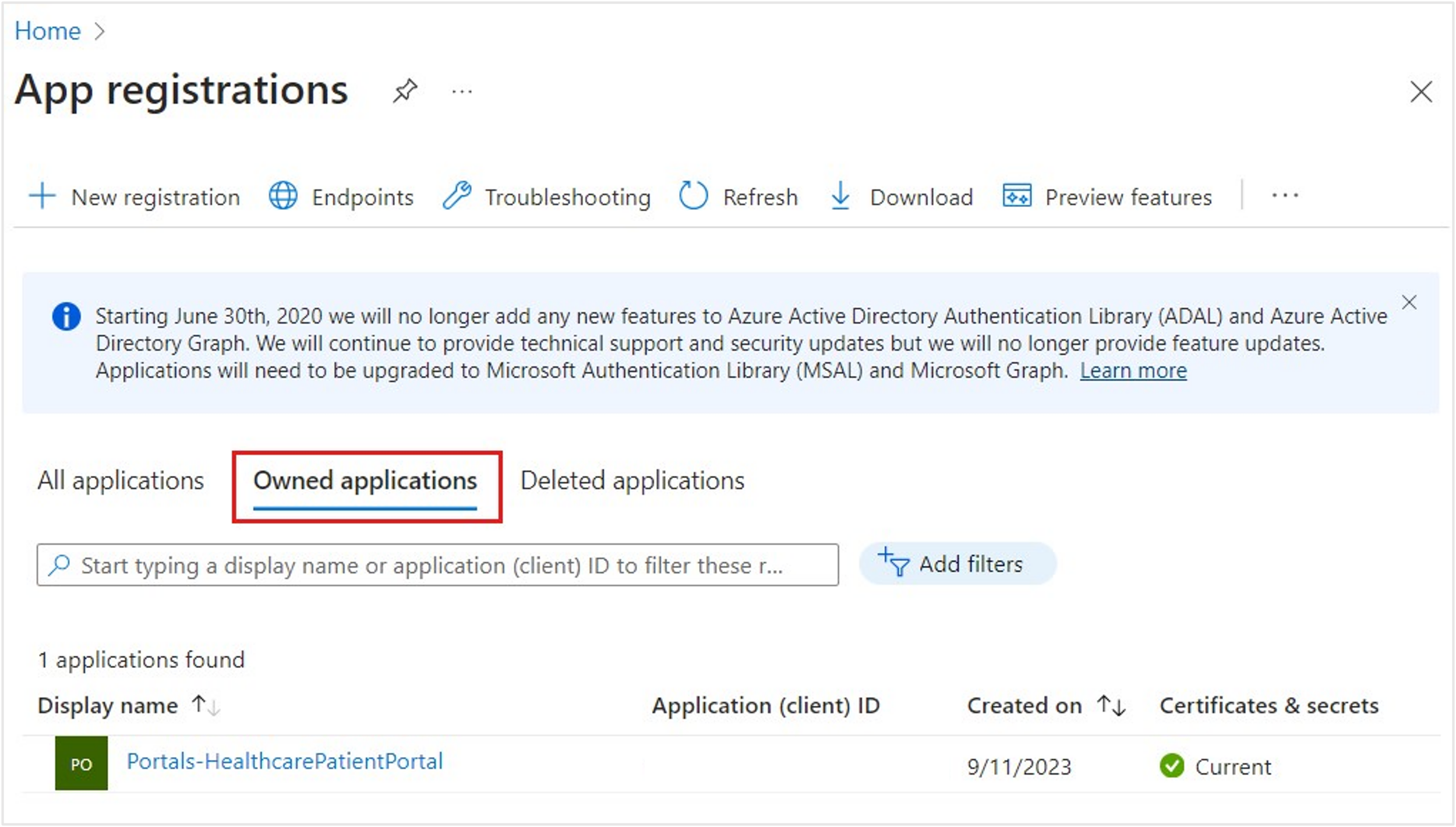Sort by the Display name column
1456x827 pixels.
[129, 706]
